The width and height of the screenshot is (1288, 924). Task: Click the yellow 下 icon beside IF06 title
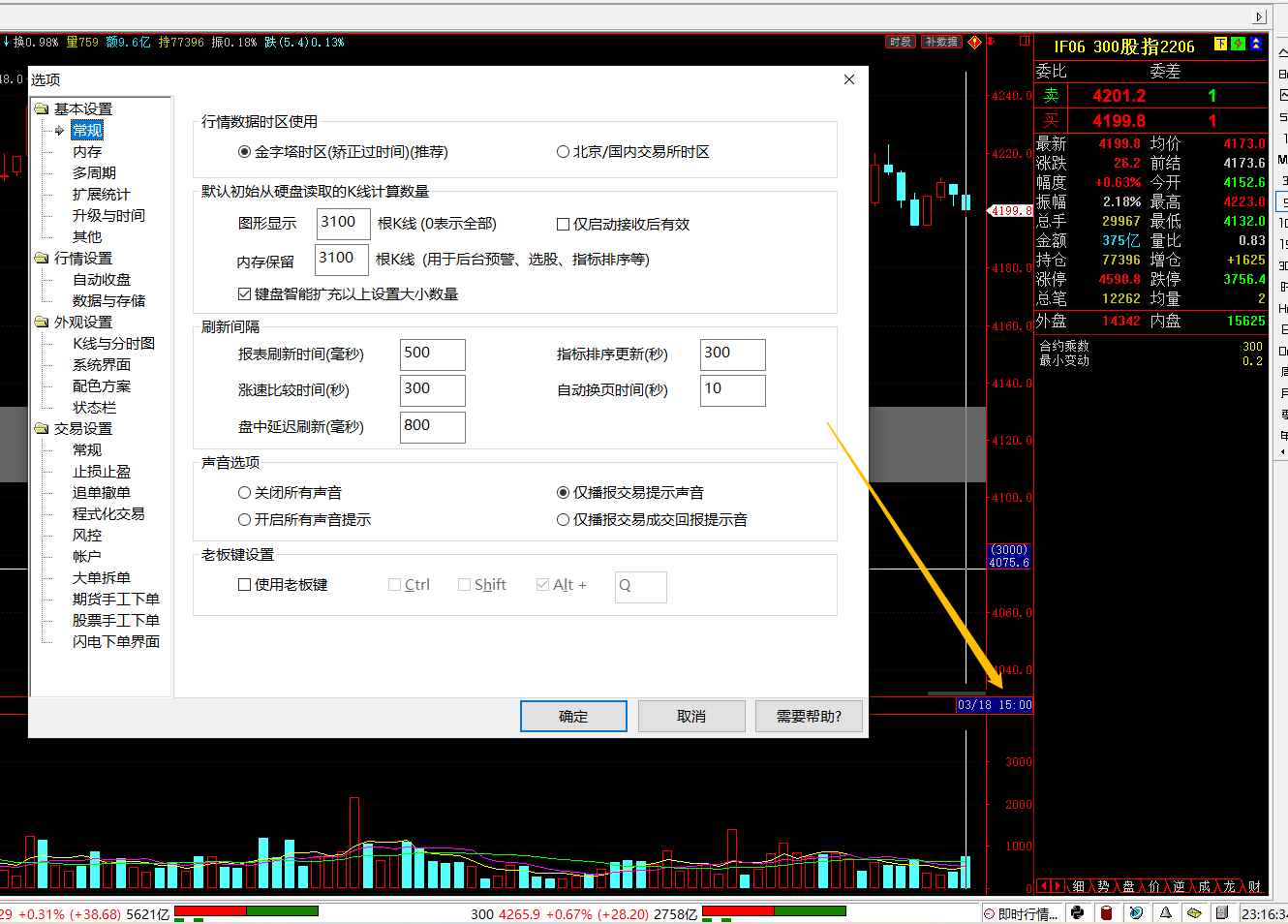1220,44
